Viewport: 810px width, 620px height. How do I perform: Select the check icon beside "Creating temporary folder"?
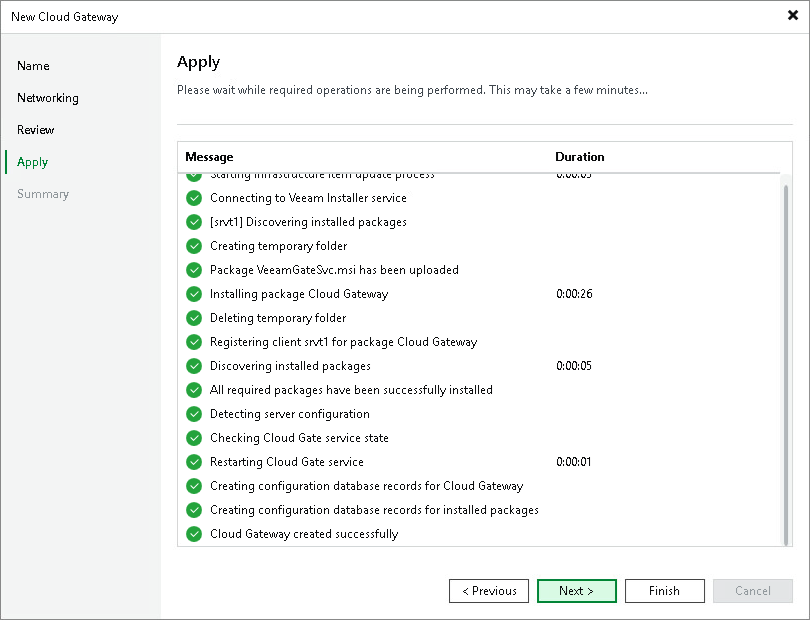194,246
